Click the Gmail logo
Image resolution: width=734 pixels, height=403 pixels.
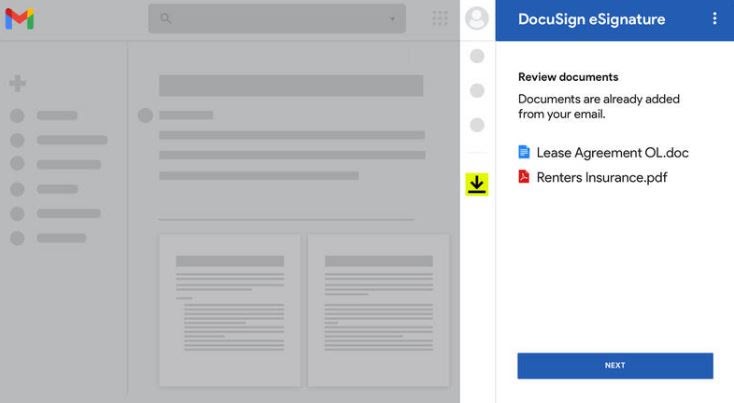coord(19,19)
